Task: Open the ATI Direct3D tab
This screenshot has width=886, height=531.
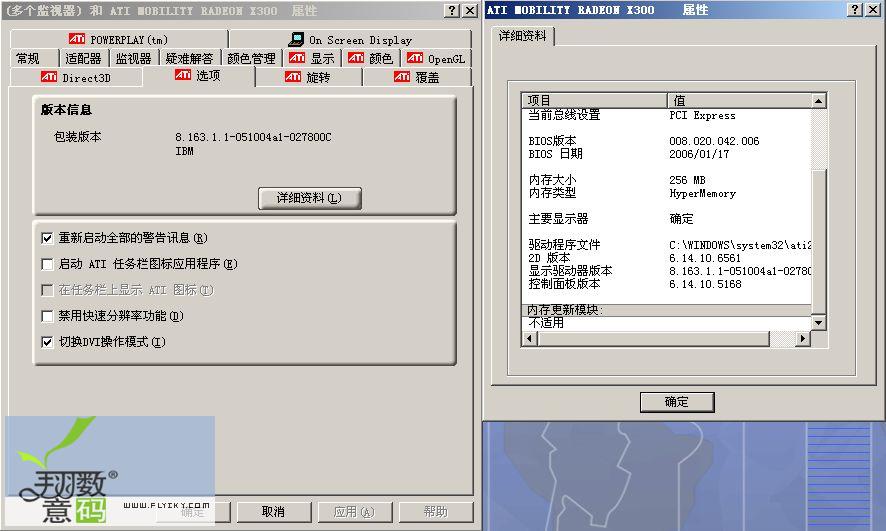Action: [76, 77]
